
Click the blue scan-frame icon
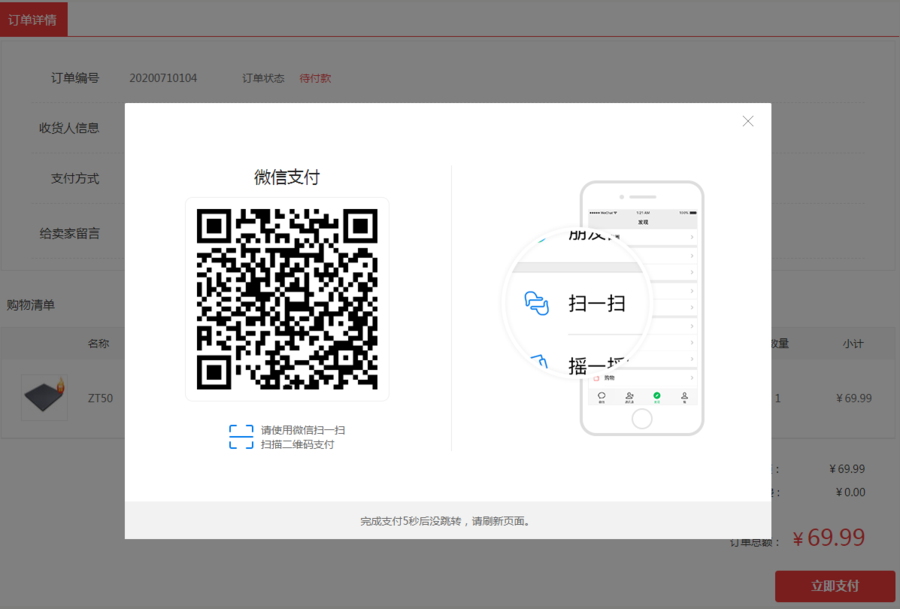click(241, 437)
